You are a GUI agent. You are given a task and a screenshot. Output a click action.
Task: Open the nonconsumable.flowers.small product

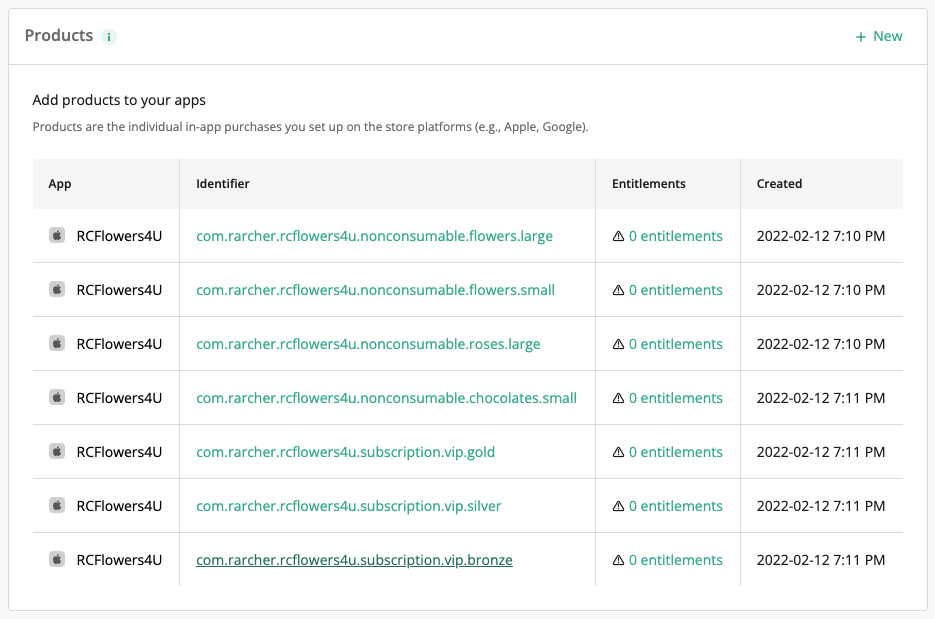click(376, 290)
